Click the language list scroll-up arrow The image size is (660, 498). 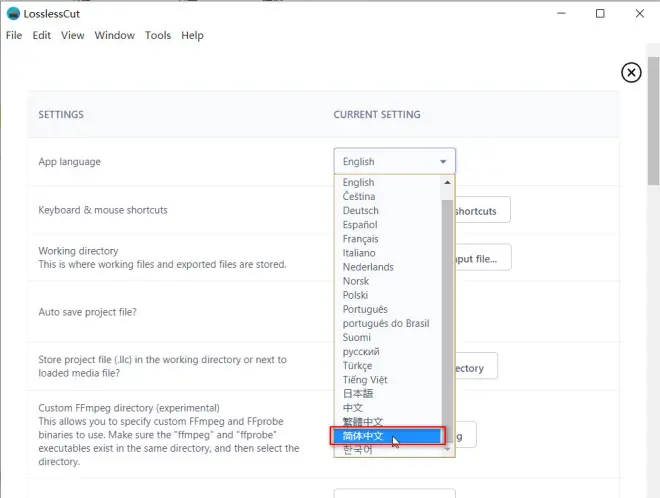tap(447, 182)
